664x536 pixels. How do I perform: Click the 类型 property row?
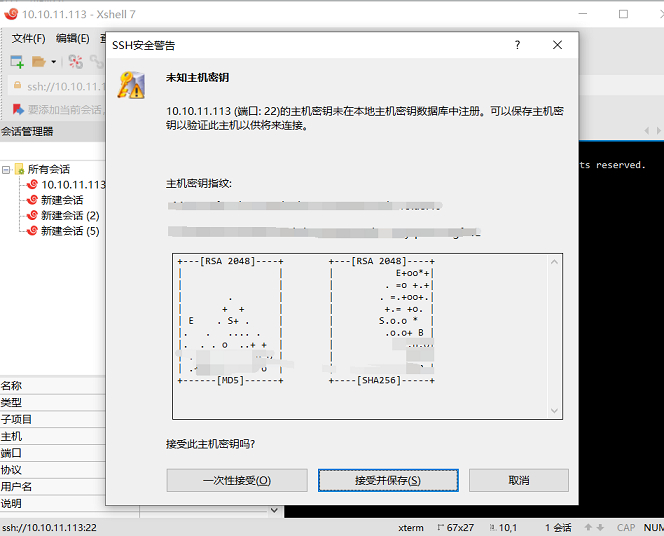pos(53,403)
